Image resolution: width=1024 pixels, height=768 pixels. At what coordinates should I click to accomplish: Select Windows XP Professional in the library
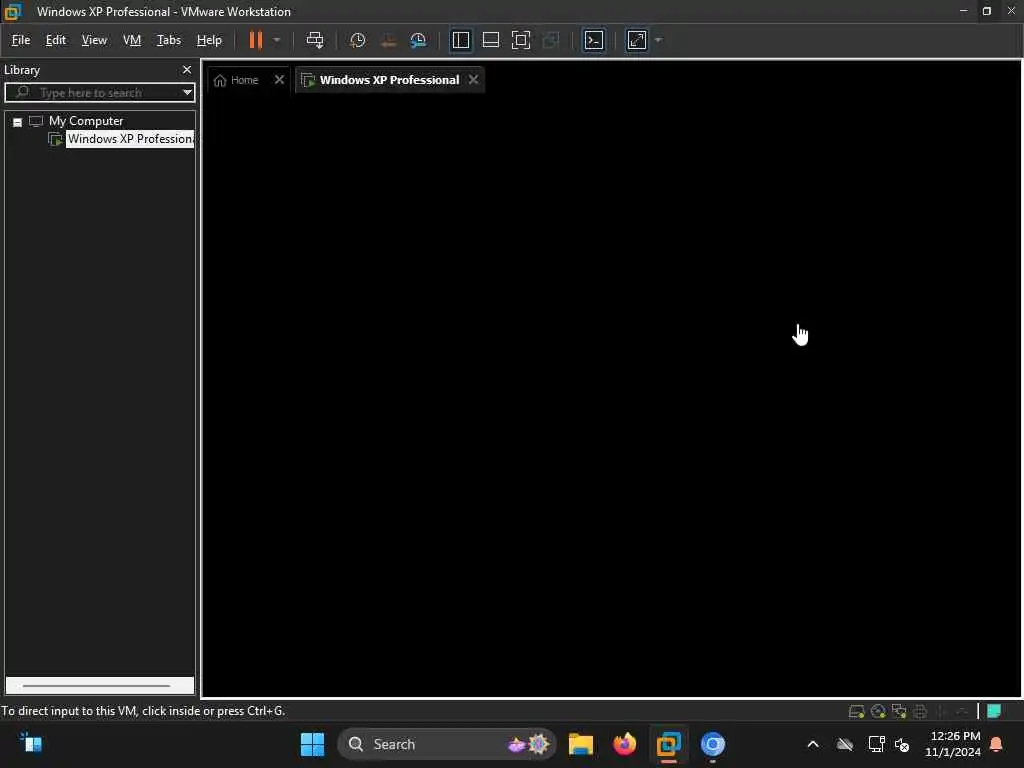click(130, 139)
